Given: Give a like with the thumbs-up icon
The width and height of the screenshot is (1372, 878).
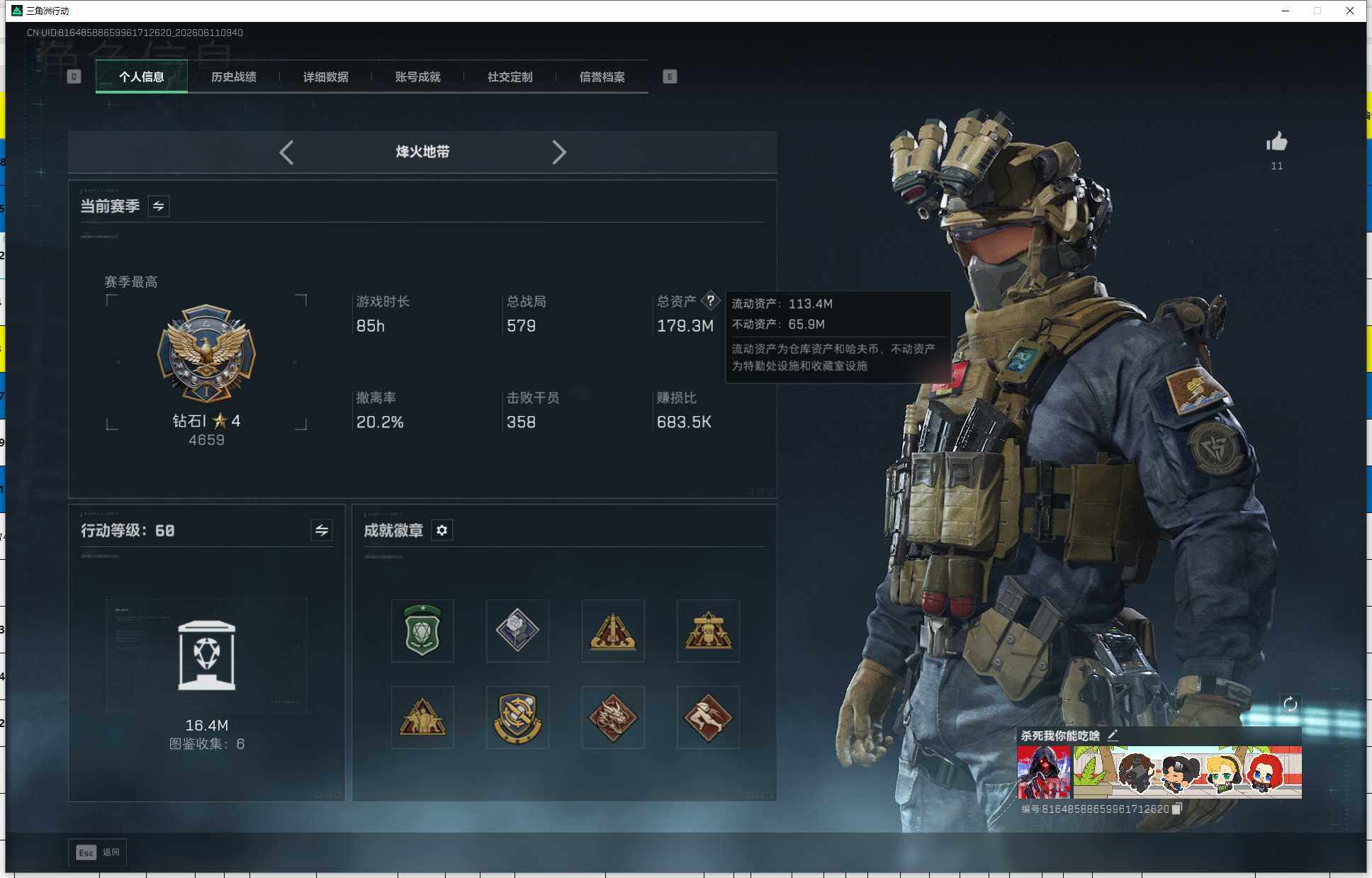Looking at the screenshot, I should coord(1276,142).
